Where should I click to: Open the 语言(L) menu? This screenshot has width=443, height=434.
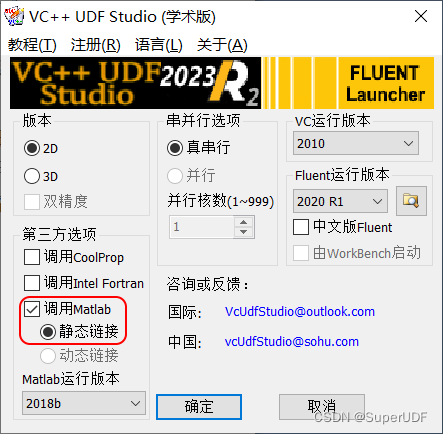click(x=159, y=45)
